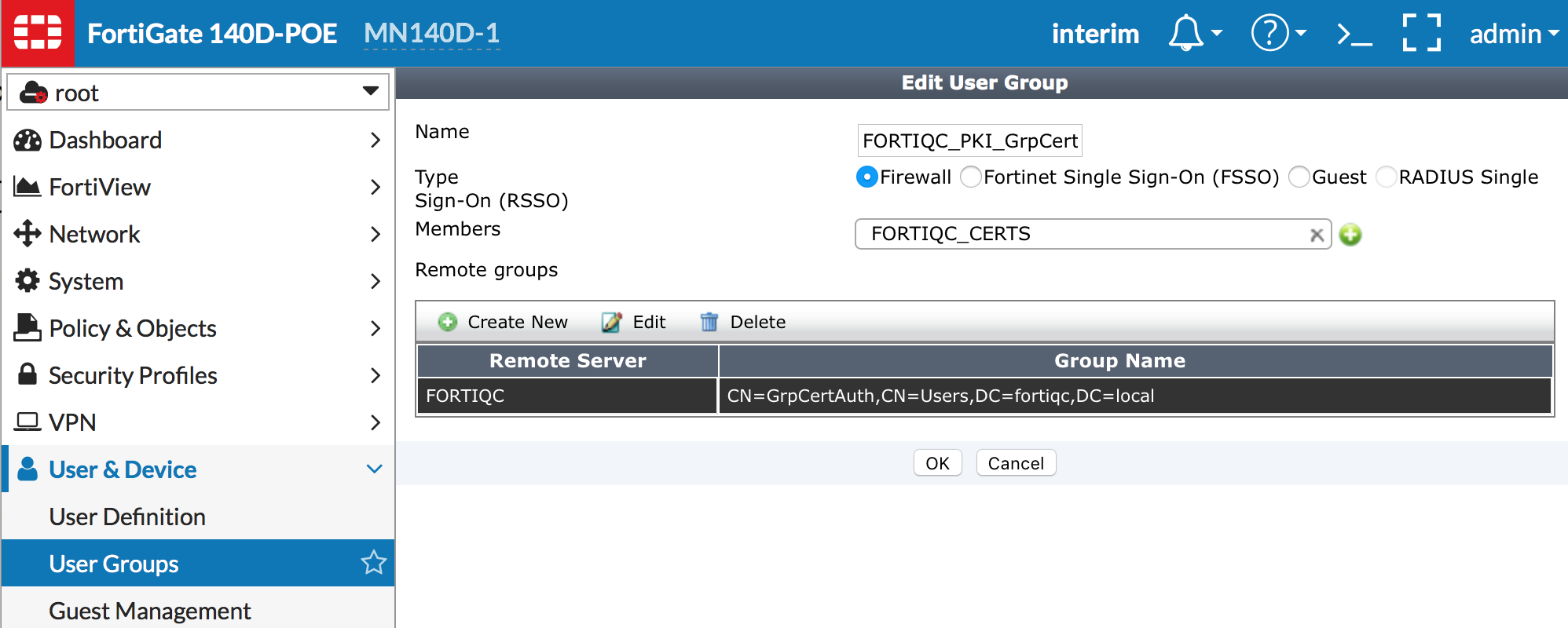Image resolution: width=1568 pixels, height=628 pixels.
Task: Expand the VPN menu chevron
Action: click(x=376, y=422)
